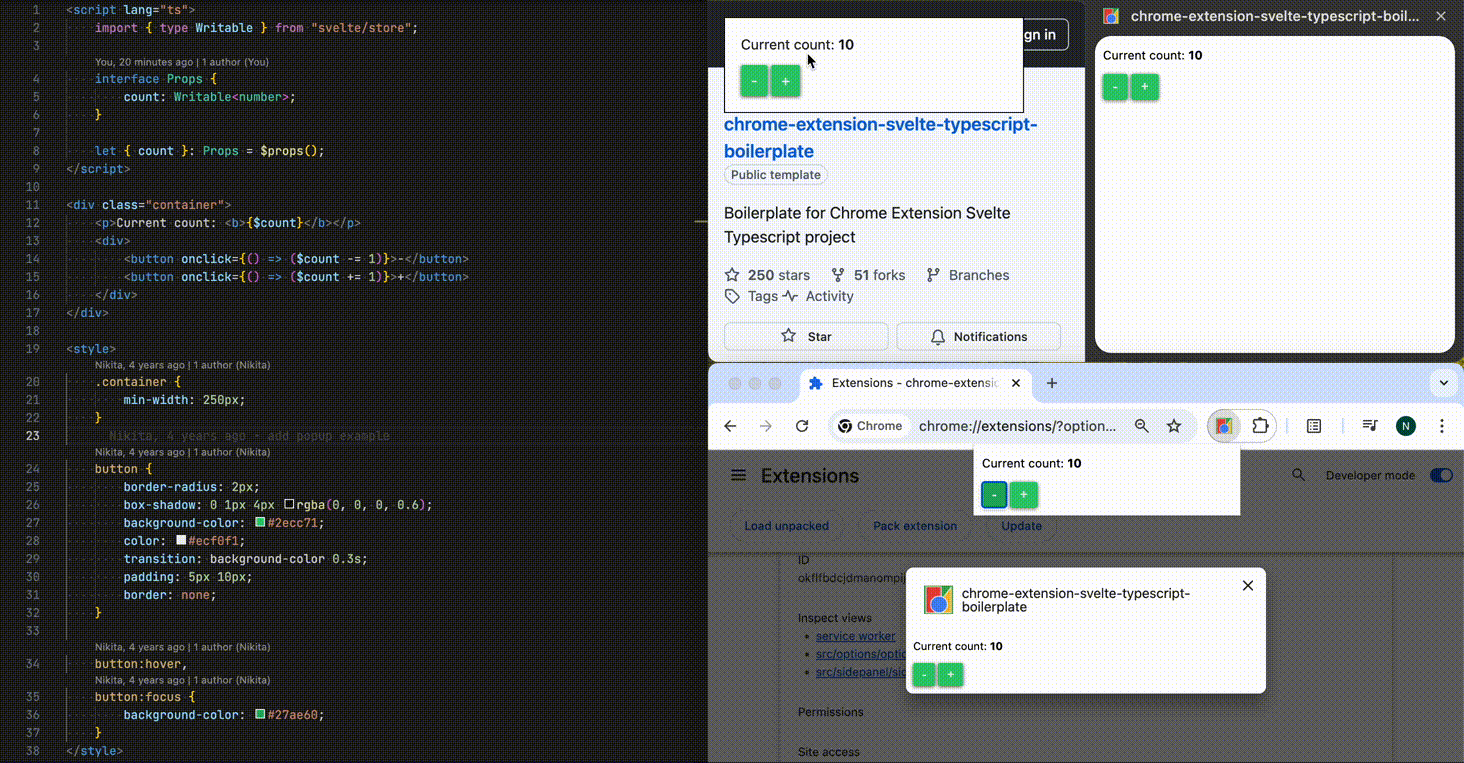Image resolution: width=1464 pixels, height=763 pixels.
Task: Click the plus button in the toolbar popup
Action: pos(1023,495)
